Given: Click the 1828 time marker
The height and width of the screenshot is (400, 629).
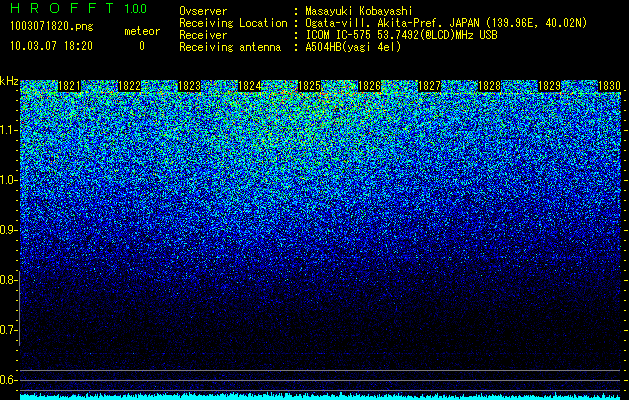Looking at the screenshot, I should tap(489, 86).
